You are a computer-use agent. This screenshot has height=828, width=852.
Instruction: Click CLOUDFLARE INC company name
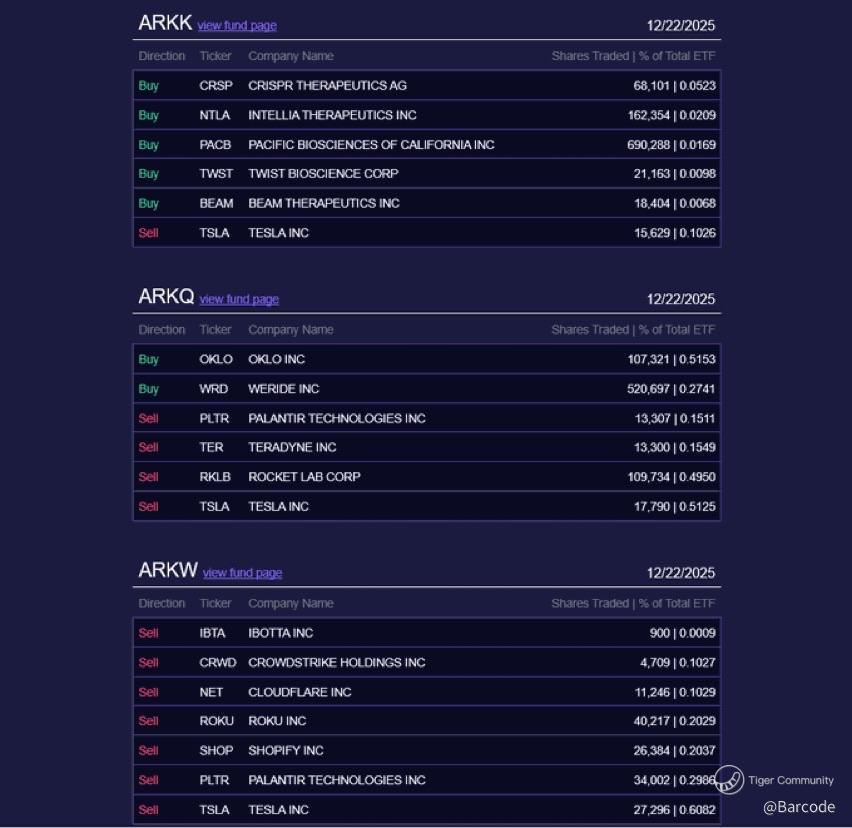[x=300, y=693]
